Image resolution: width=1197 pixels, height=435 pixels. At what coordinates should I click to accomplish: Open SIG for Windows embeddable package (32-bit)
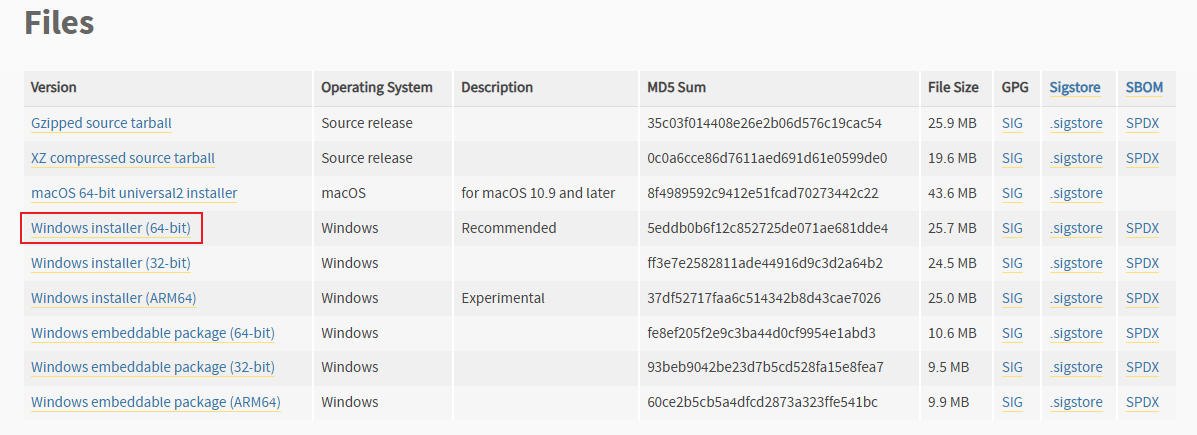1012,367
